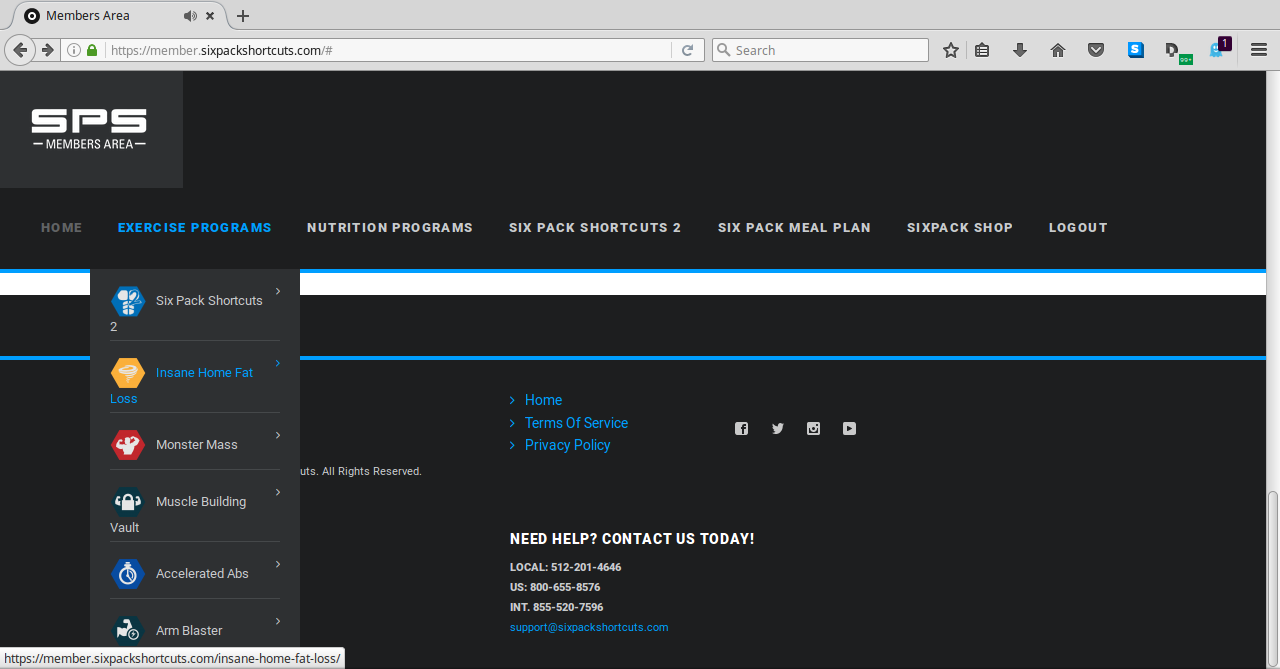Image resolution: width=1280 pixels, height=669 pixels.
Task: Select Arm Blaster from the dropdown
Action: (189, 631)
